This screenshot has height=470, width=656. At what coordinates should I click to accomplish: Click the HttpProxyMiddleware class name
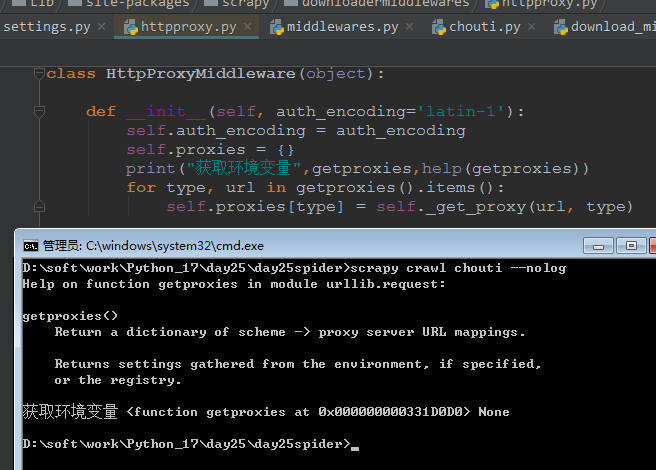[x=200, y=74]
